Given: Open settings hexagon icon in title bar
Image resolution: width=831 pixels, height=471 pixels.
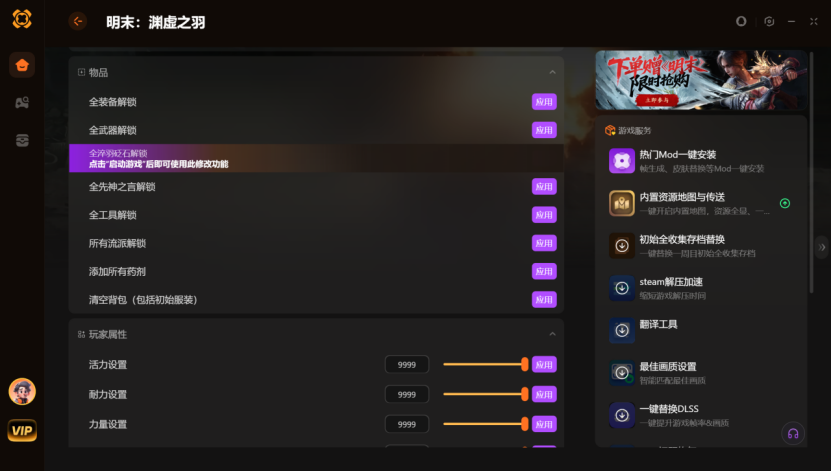Looking at the screenshot, I should [769, 21].
